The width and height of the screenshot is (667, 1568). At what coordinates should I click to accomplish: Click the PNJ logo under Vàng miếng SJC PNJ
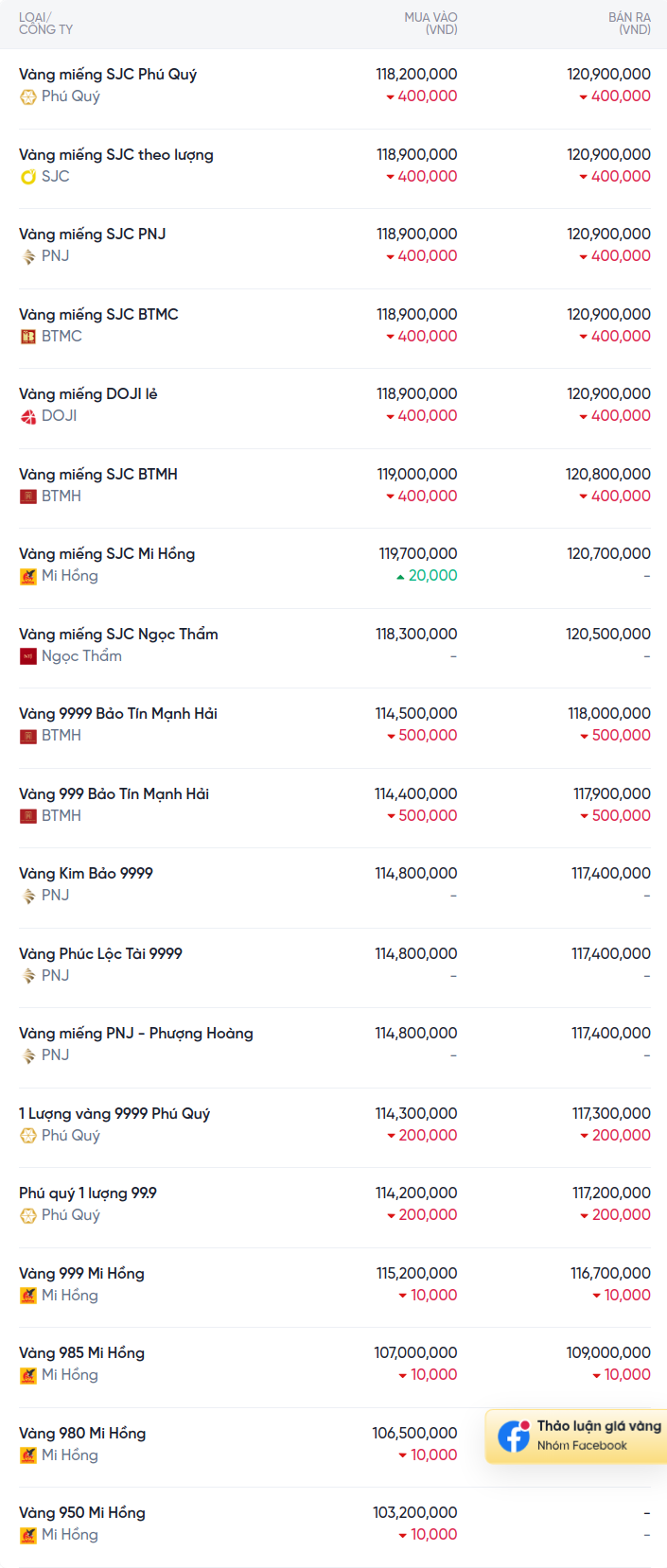[x=28, y=256]
